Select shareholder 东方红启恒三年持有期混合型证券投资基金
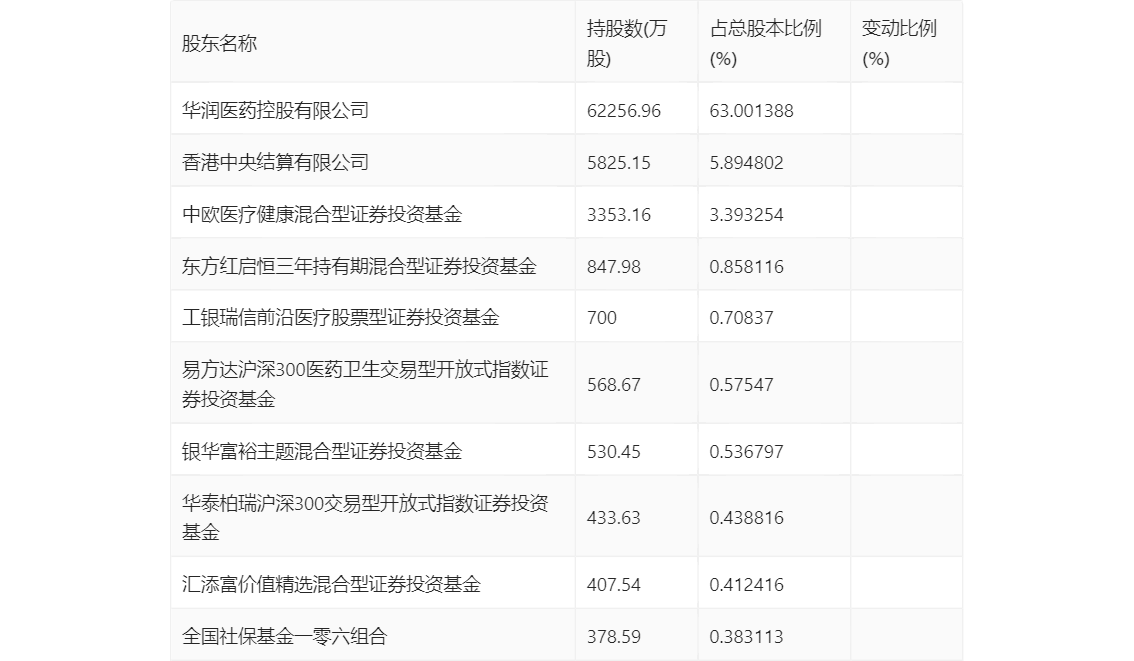The image size is (1134, 661). 359,267
